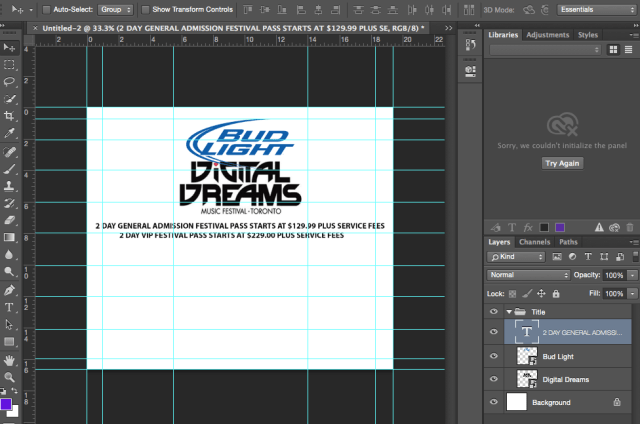Switch to the Channels tab
Image resolution: width=640 pixels, height=424 pixels.
534,242
